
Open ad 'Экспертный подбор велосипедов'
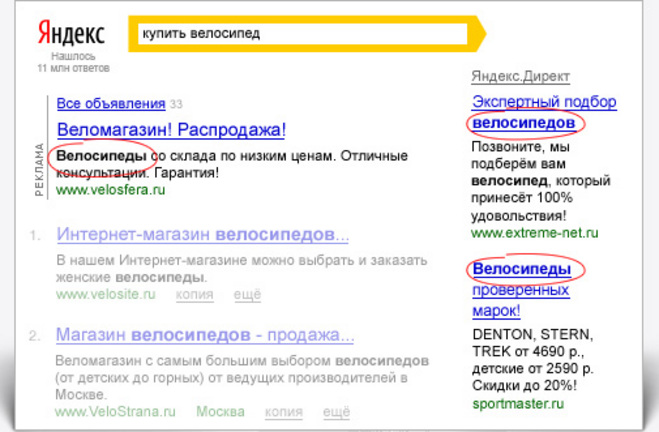[x=544, y=112]
